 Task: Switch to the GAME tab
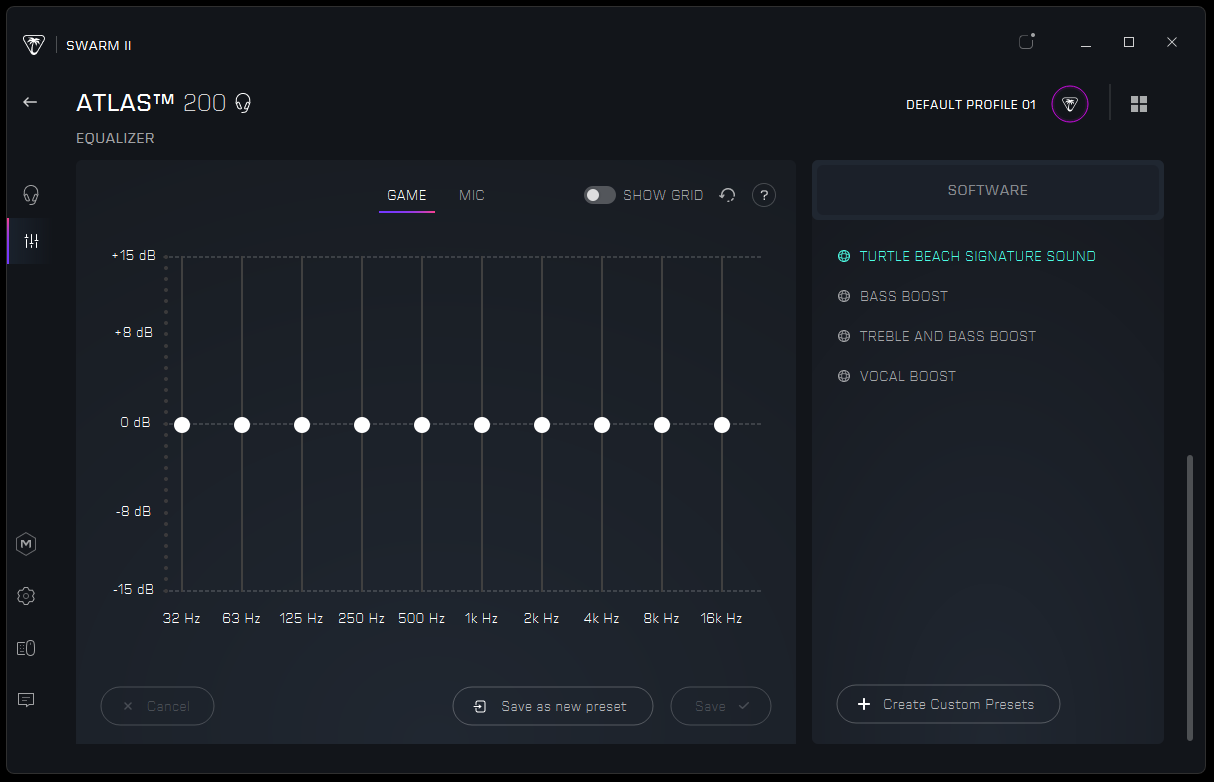pyautogui.click(x=407, y=196)
